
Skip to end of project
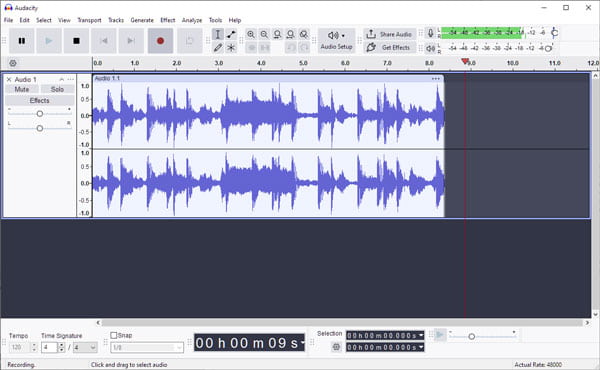131,41
